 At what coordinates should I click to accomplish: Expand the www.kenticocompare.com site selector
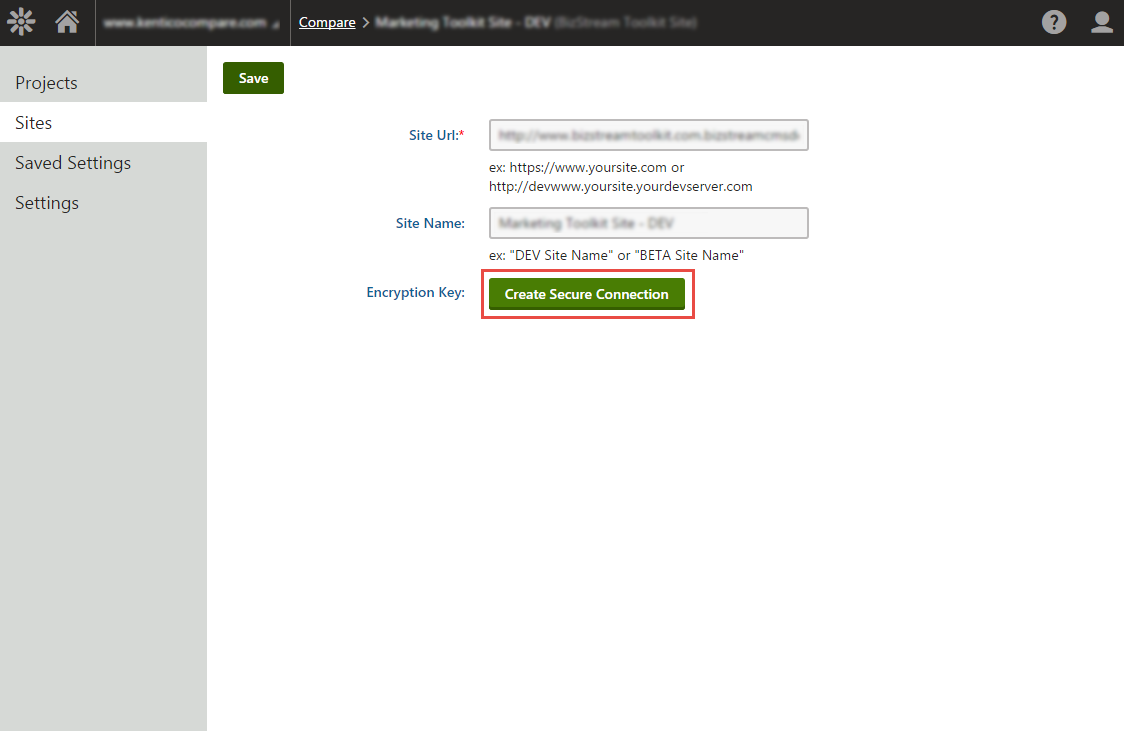pos(192,23)
